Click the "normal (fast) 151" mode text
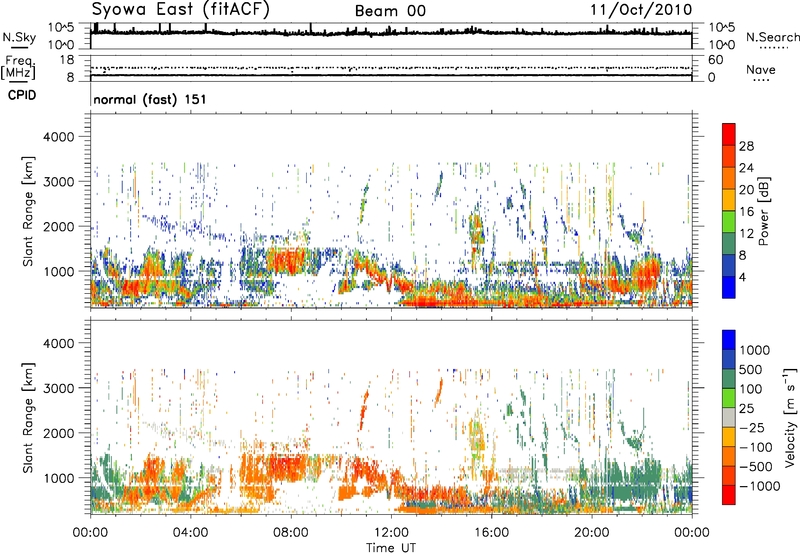The height and width of the screenshot is (554, 800). (150, 99)
